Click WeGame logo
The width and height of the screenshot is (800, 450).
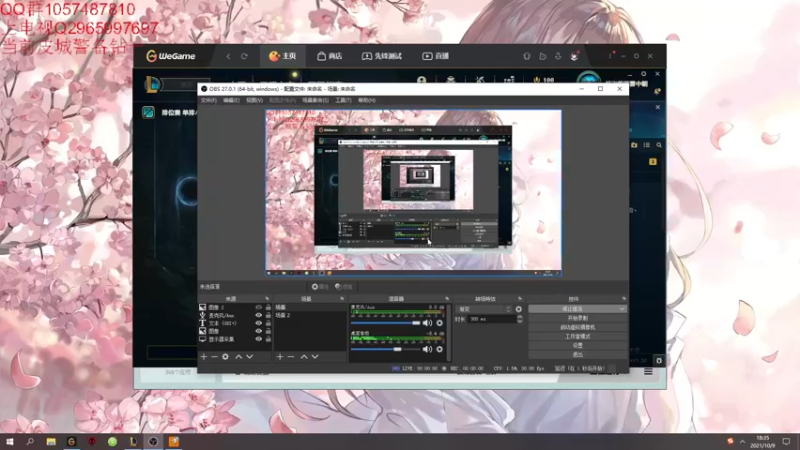170,56
